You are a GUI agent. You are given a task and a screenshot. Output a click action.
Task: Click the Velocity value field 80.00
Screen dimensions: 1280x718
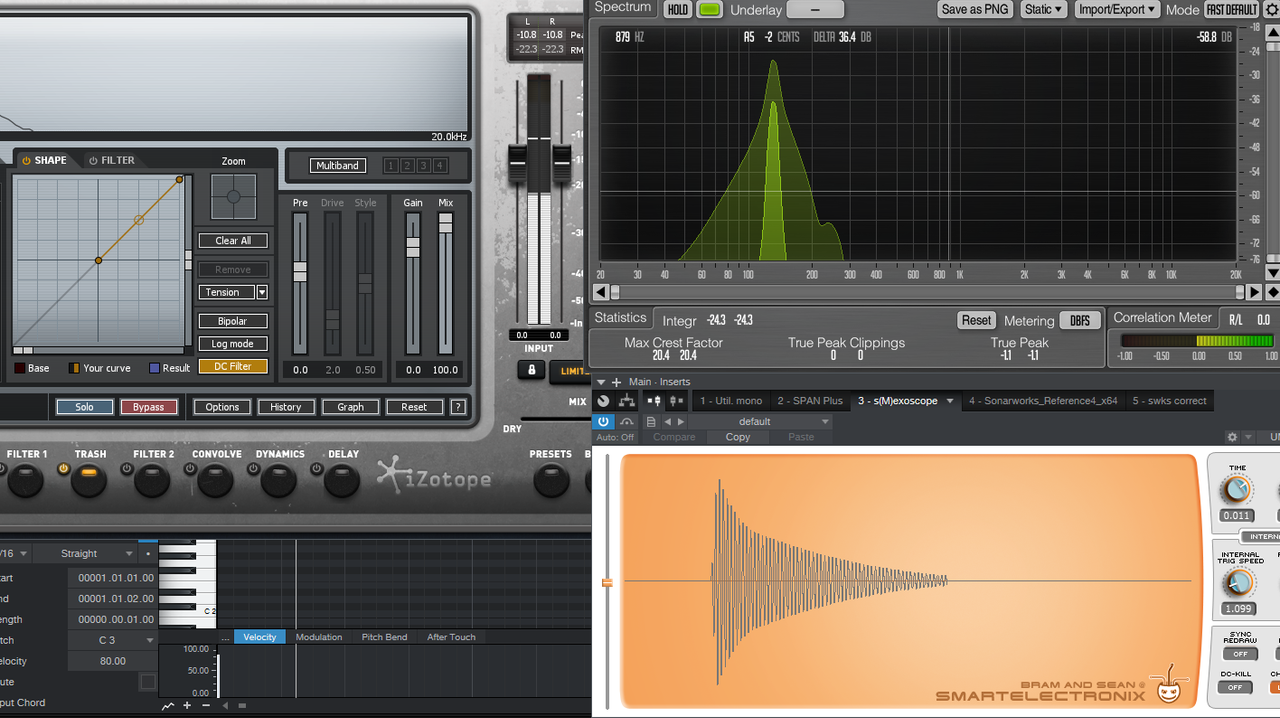(x=113, y=661)
